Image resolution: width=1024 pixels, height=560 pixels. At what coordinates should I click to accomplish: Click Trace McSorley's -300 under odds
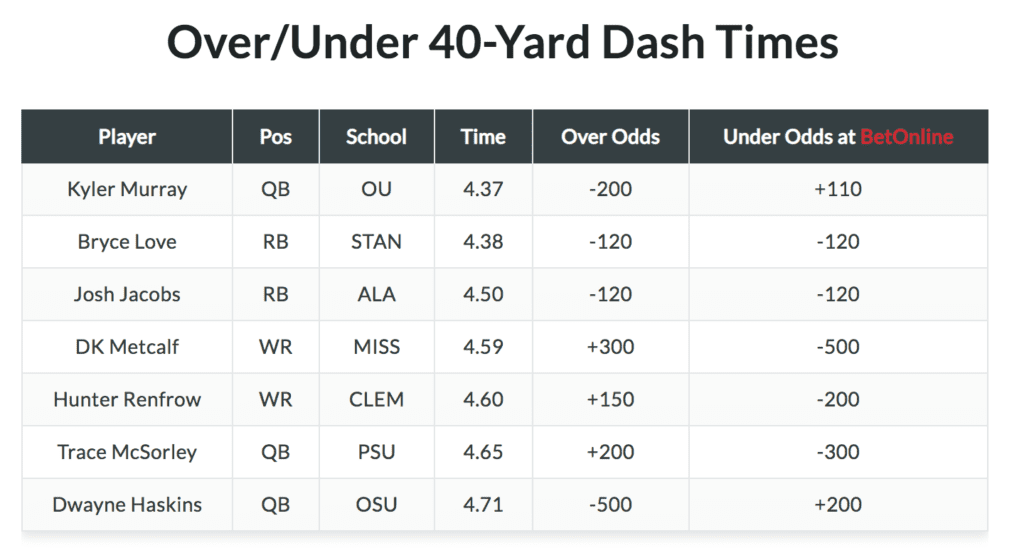click(x=838, y=452)
